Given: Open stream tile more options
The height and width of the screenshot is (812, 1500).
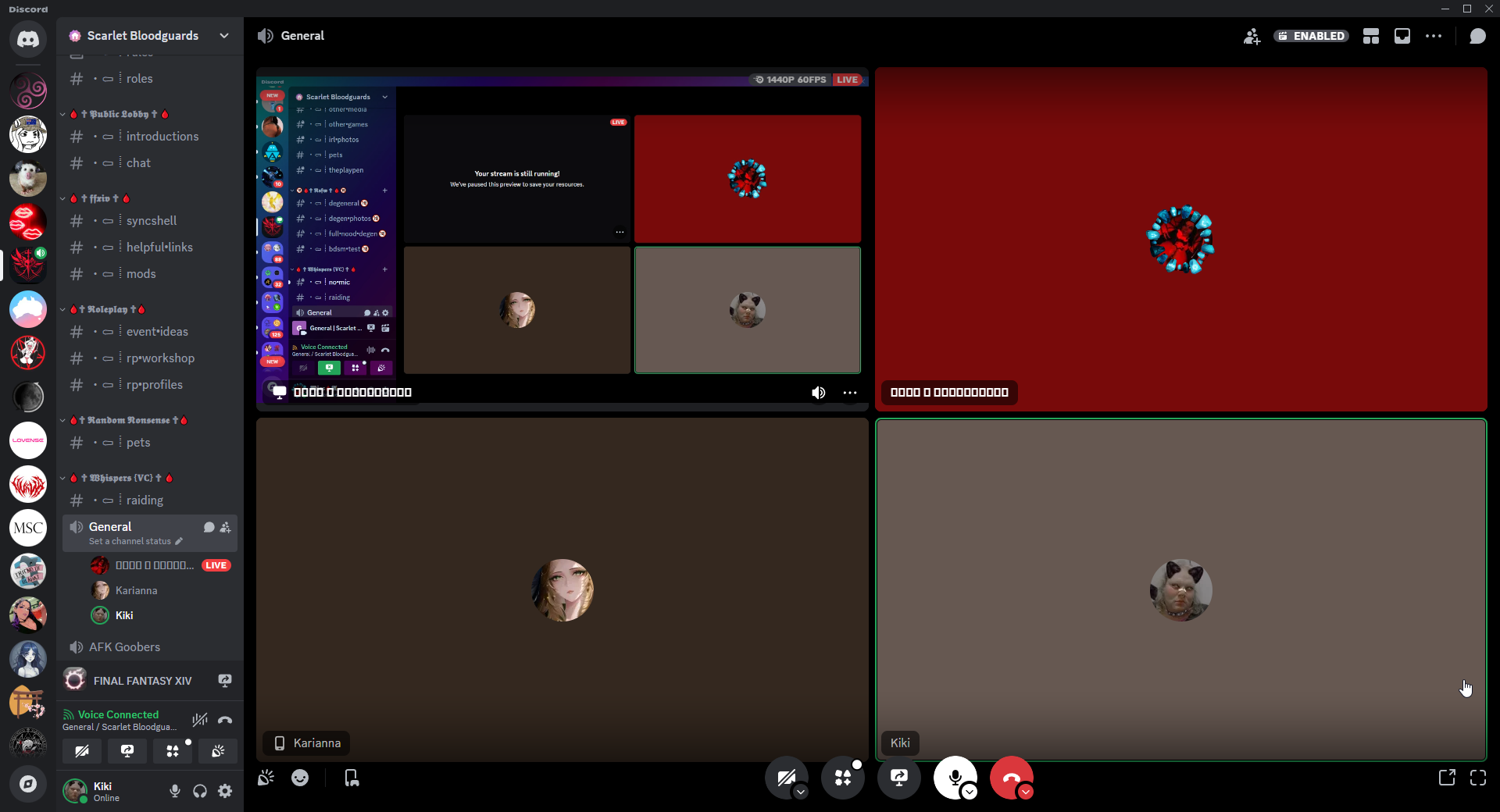Looking at the screenshot, I should [x=850, y=393].
